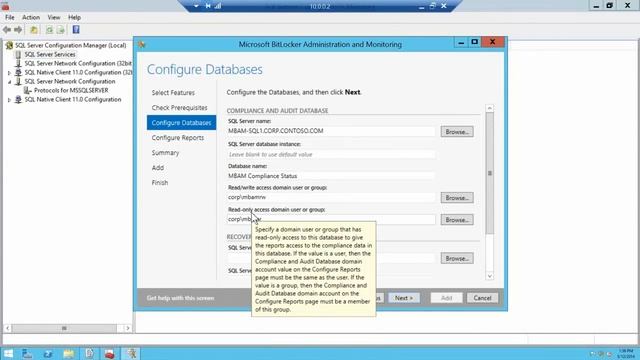This screenshot has width=640, height=360.
Task: Switch to MBAM setup taskbar icon
Action: coord(131,353)
